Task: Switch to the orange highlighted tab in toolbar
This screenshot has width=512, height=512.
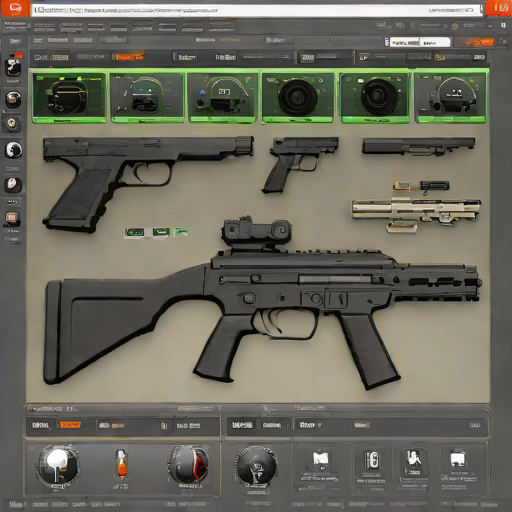Action: pos(129,57)
